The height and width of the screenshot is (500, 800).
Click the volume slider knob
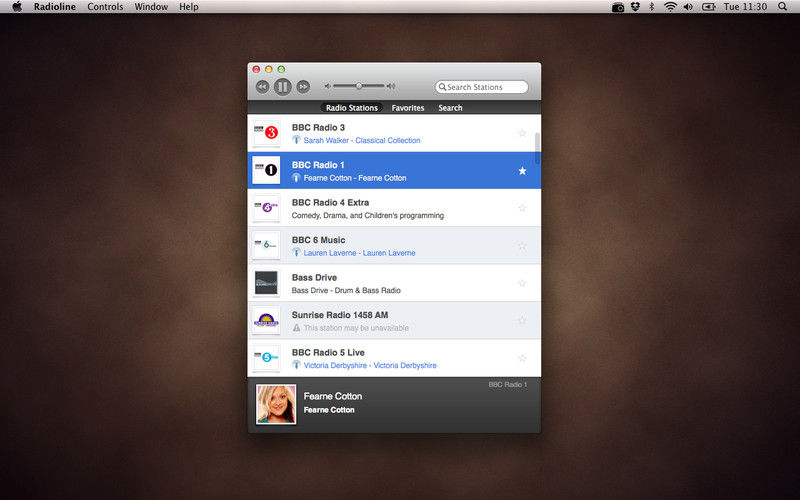pos(359,86)
